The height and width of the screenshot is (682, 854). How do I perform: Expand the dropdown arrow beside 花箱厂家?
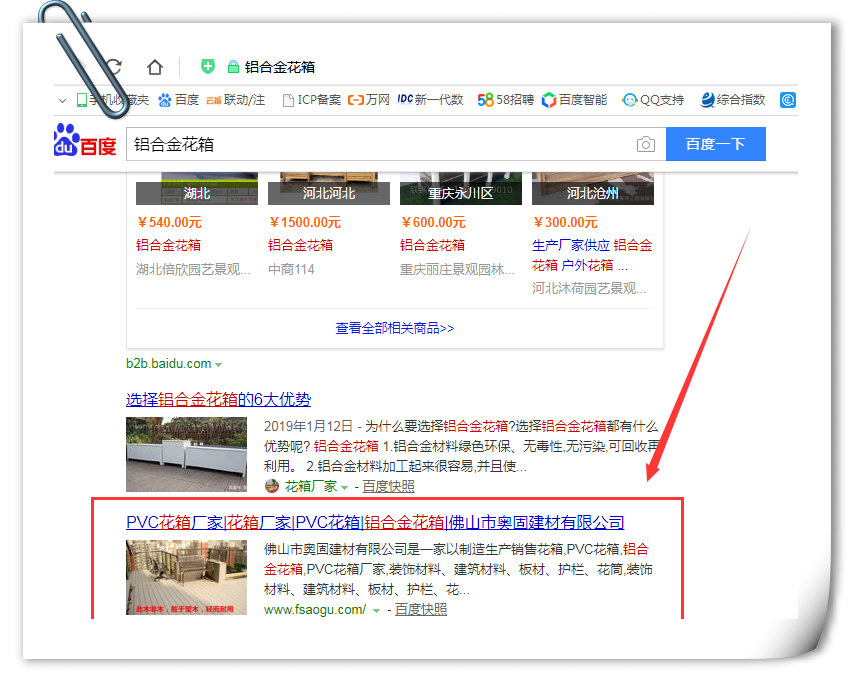345,488
